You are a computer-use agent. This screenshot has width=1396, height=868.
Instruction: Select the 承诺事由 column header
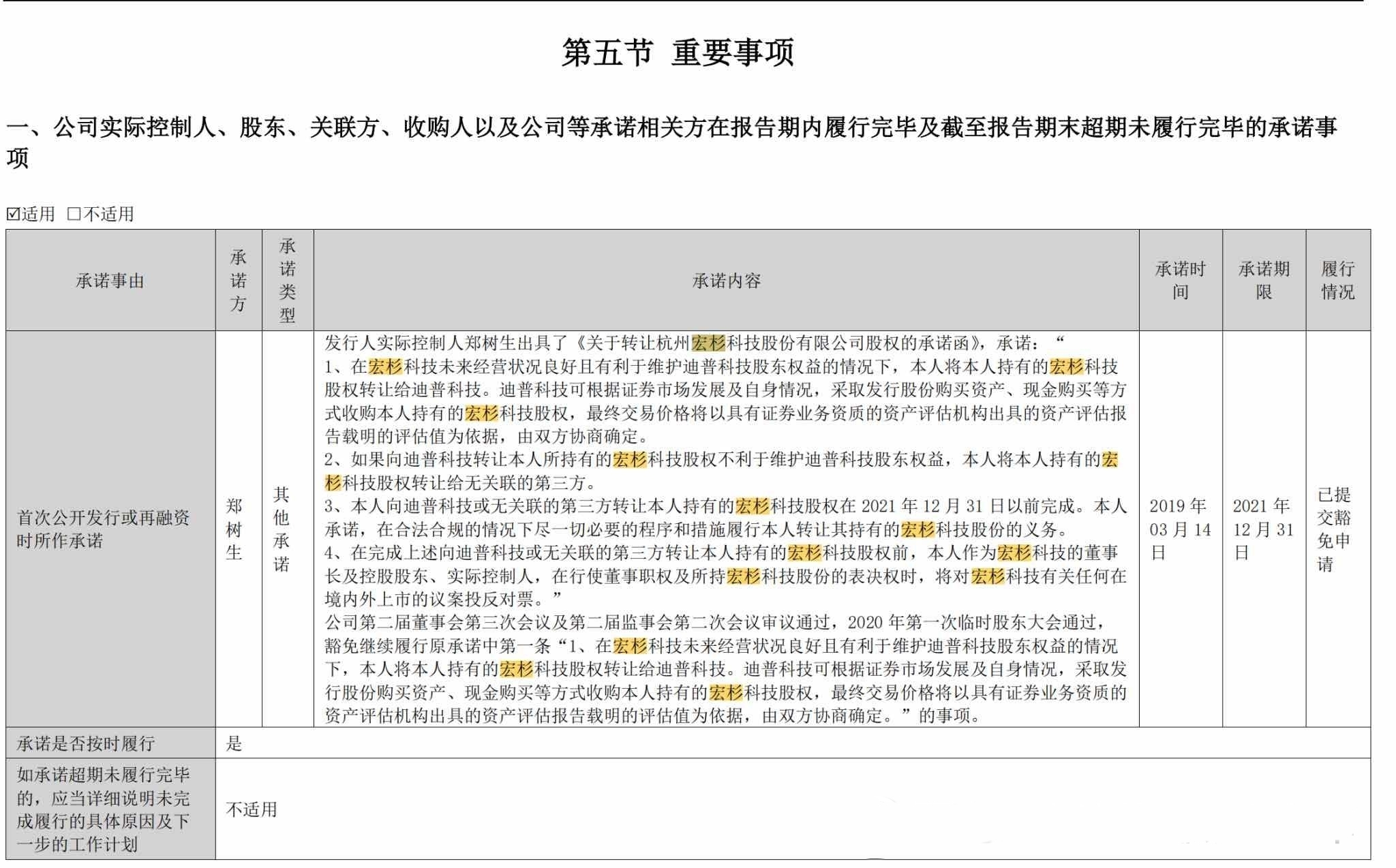click(110, 281)
